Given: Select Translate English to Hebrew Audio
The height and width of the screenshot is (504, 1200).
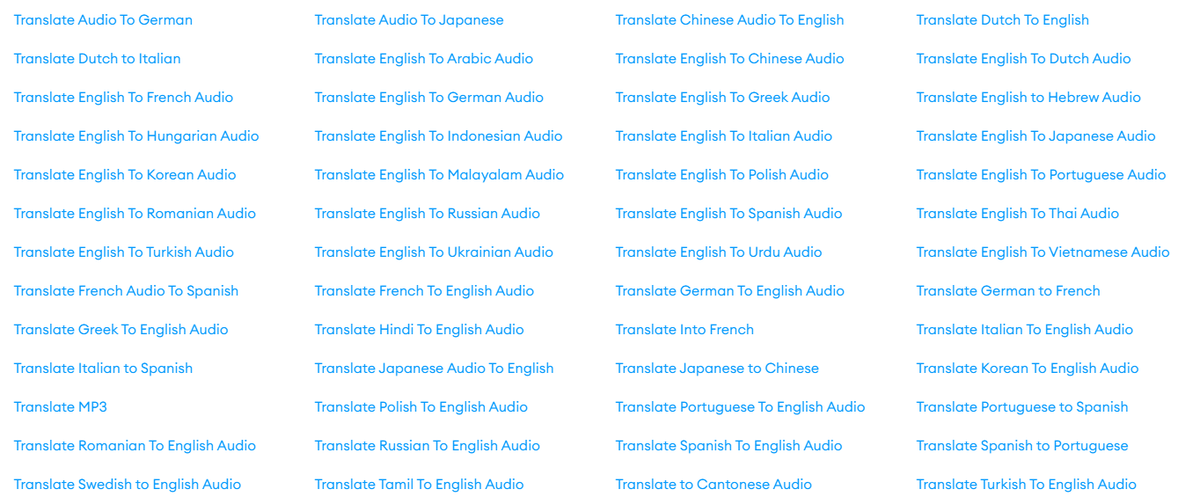Looking at the screenshot, I should (x=1029, y=98).
